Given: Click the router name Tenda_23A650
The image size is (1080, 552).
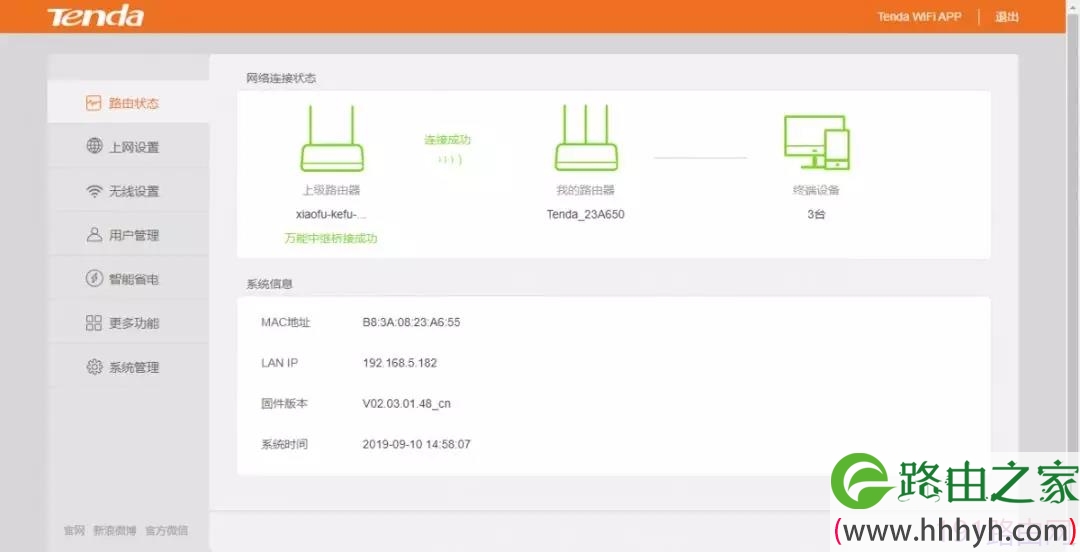Looking at the screenshot, I should point(585,214).
